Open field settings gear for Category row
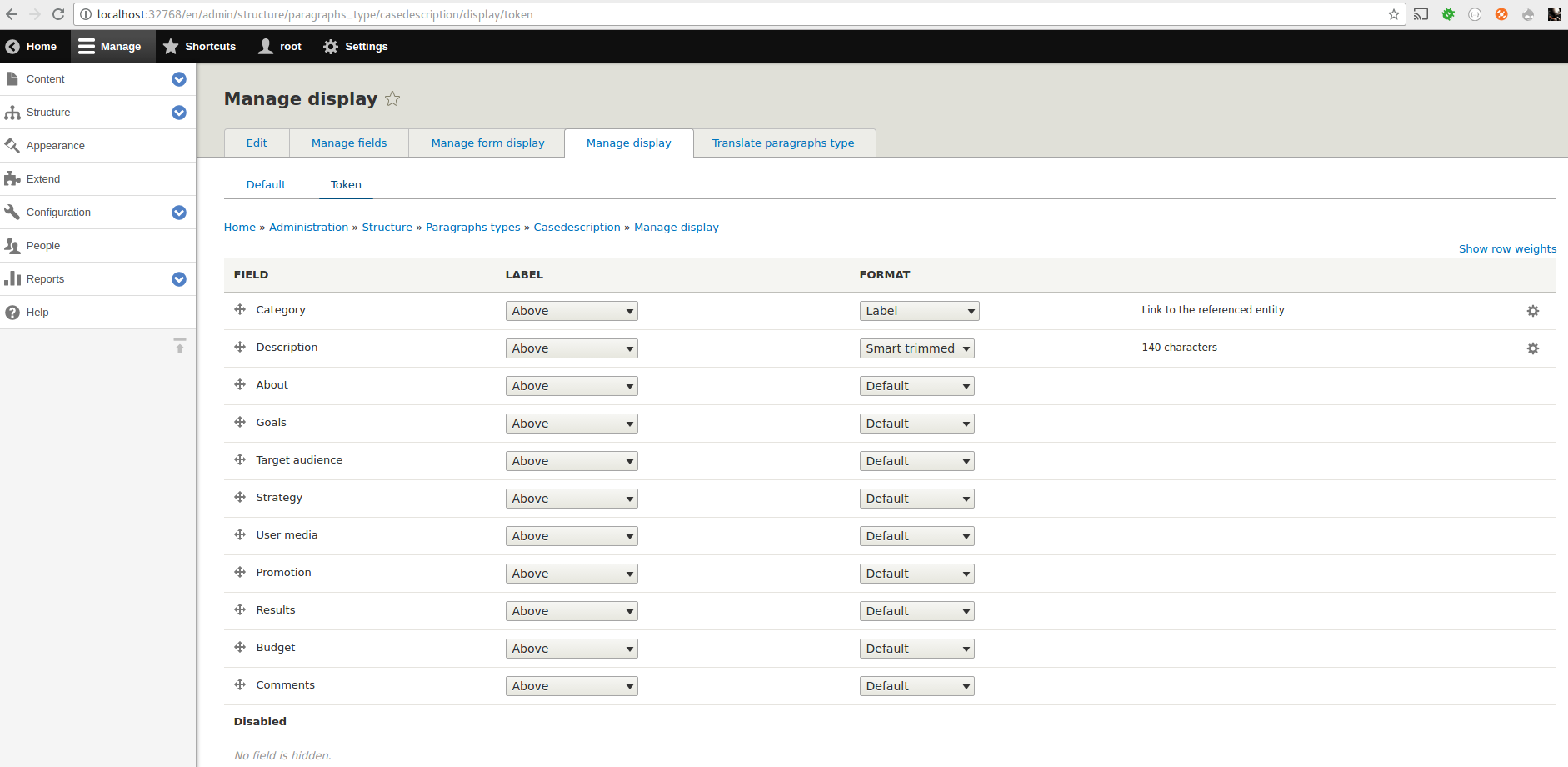Viewport: 1568px width, 767px height. tap(1533, 311)
